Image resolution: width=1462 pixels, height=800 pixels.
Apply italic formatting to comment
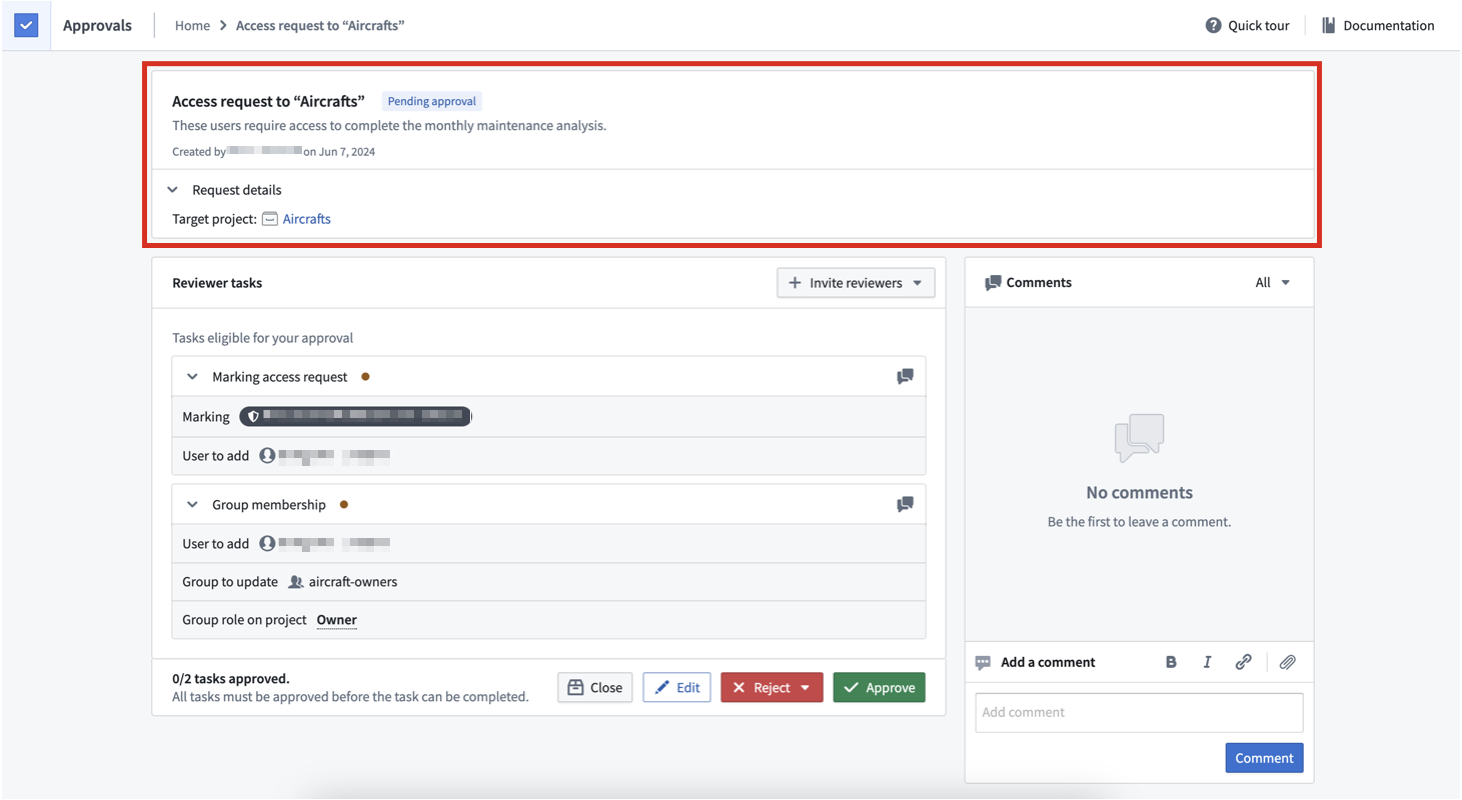[x=1207, y=662]
